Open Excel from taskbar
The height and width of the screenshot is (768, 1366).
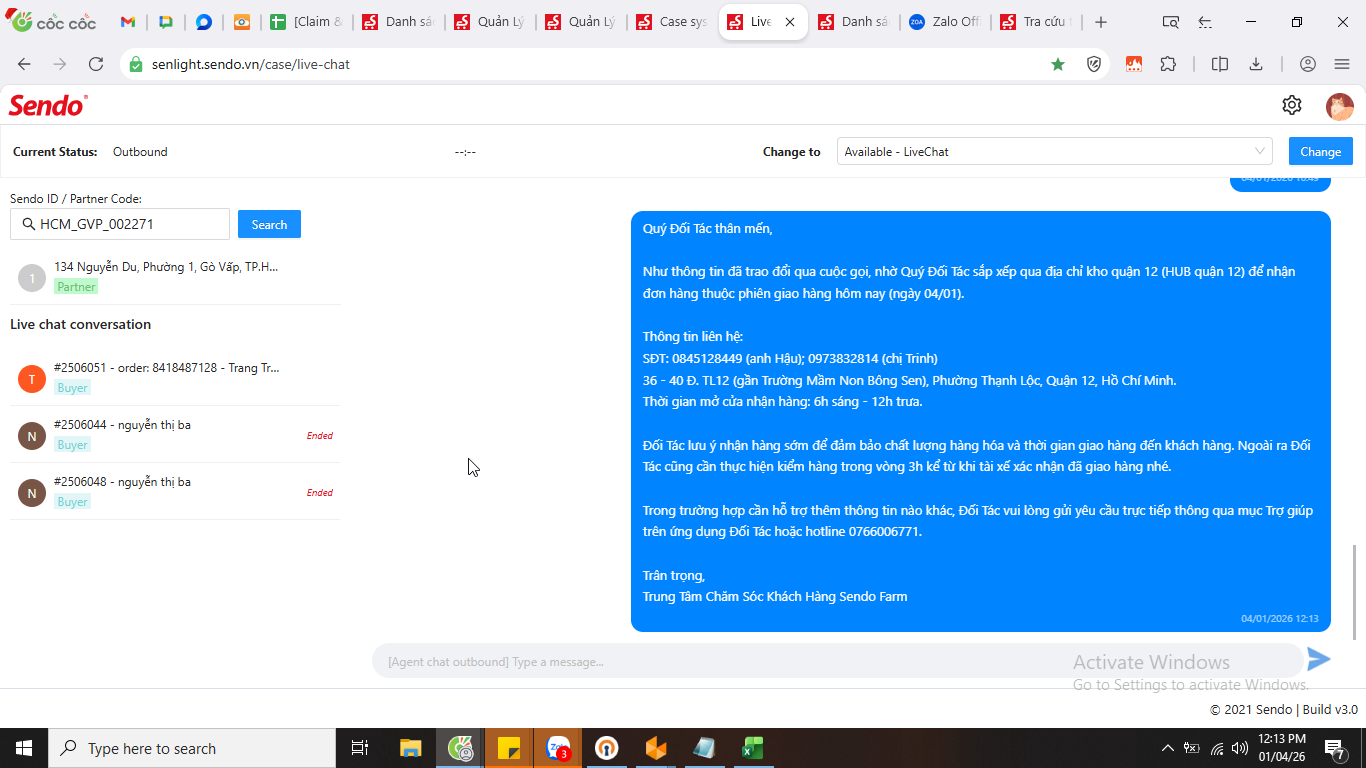point(753,748)
